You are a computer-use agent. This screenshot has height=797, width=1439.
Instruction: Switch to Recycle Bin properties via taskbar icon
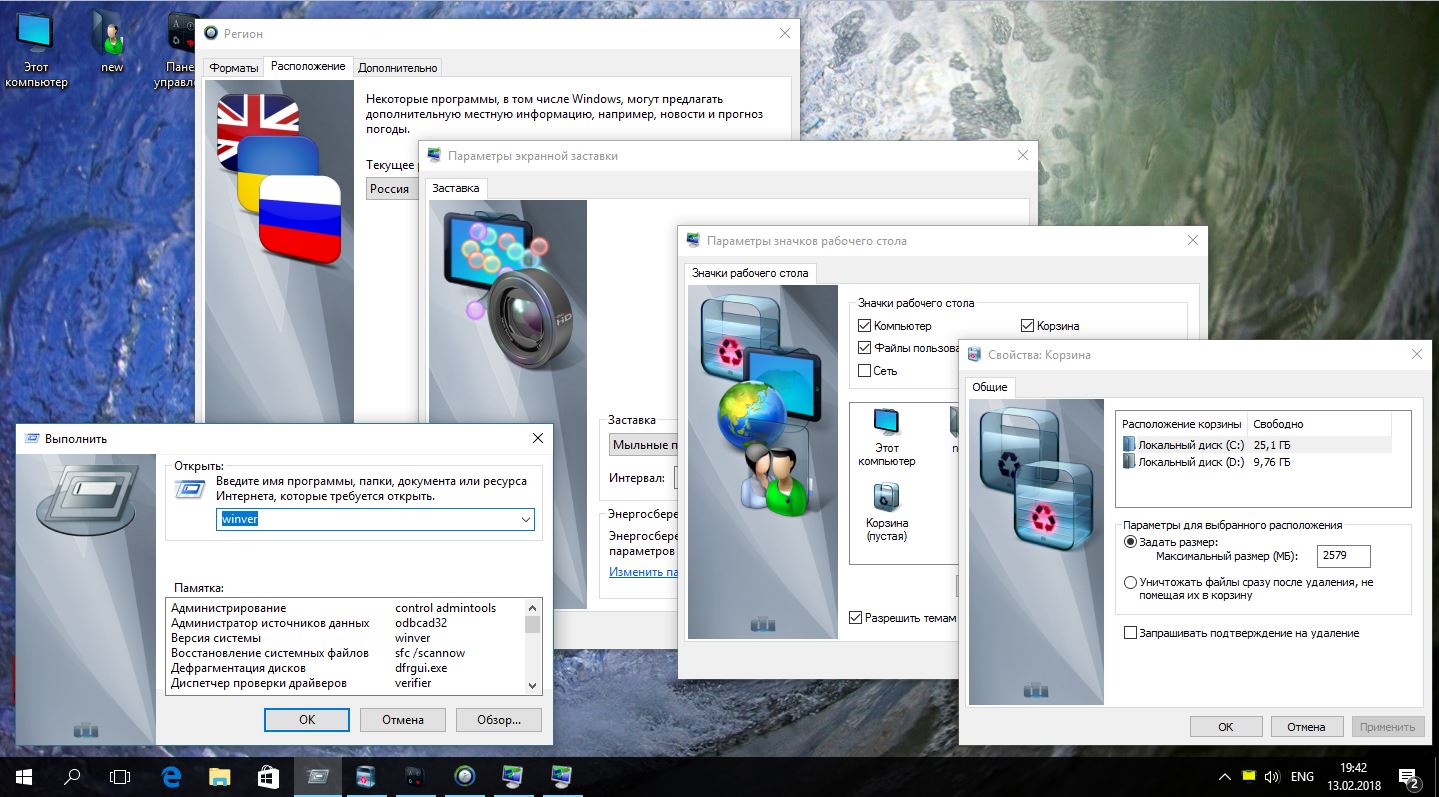click(366, 776)
